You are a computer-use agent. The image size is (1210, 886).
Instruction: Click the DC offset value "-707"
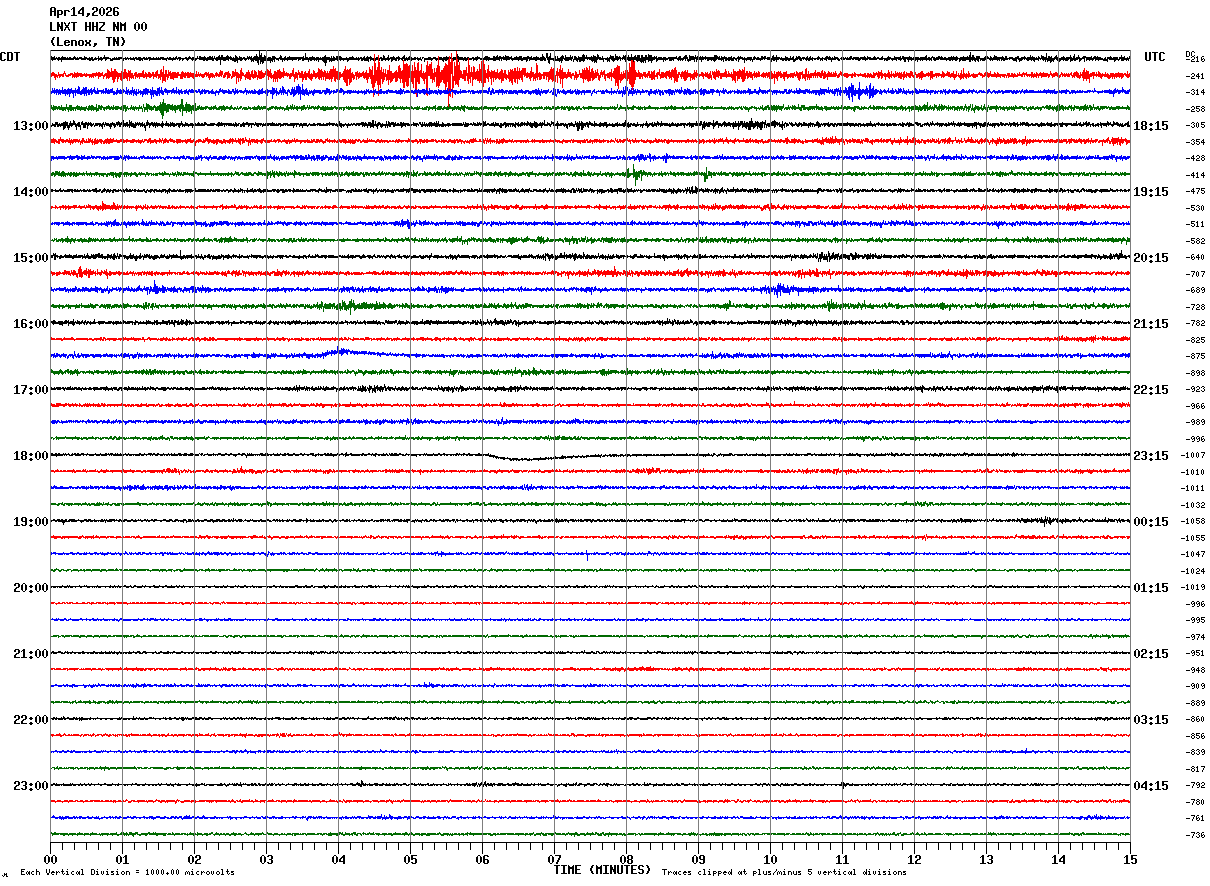(1195, 274)
